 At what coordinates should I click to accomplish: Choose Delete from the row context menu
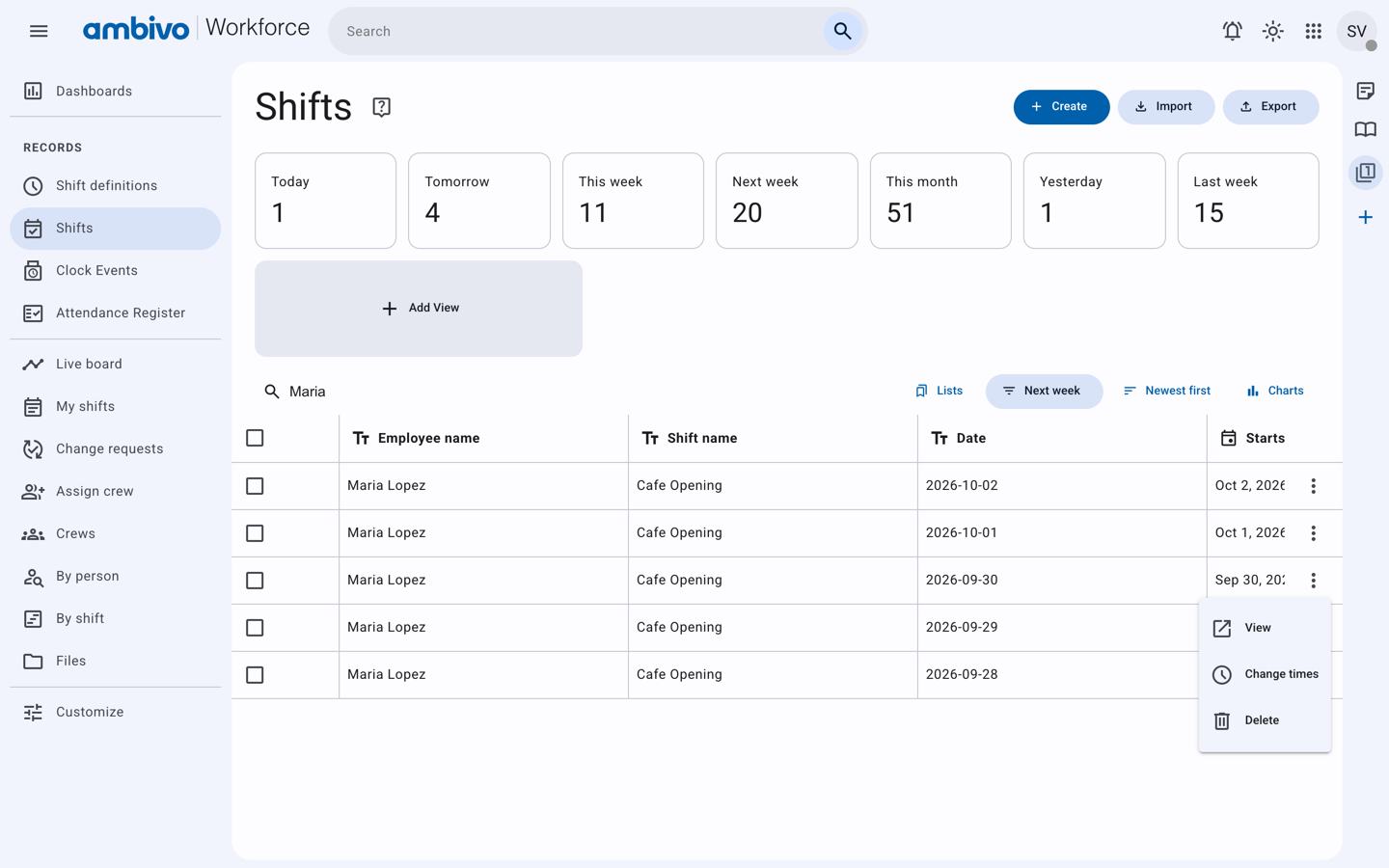point(1265,720)
